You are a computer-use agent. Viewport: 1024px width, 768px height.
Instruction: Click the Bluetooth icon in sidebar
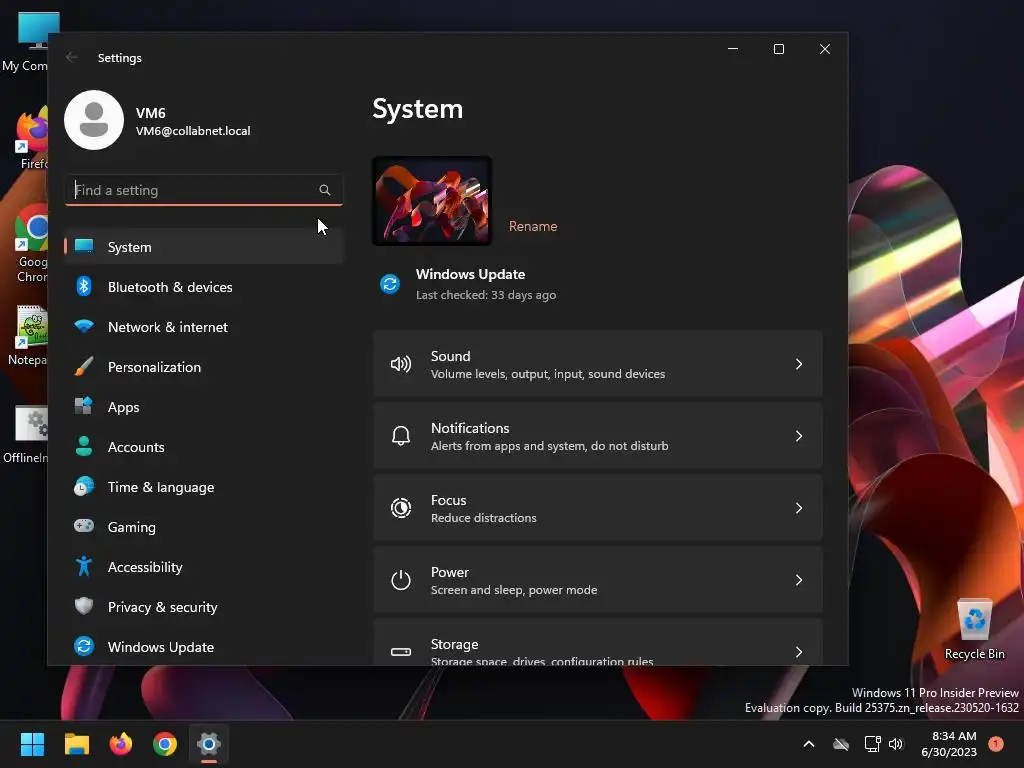[x=84, y=286]
